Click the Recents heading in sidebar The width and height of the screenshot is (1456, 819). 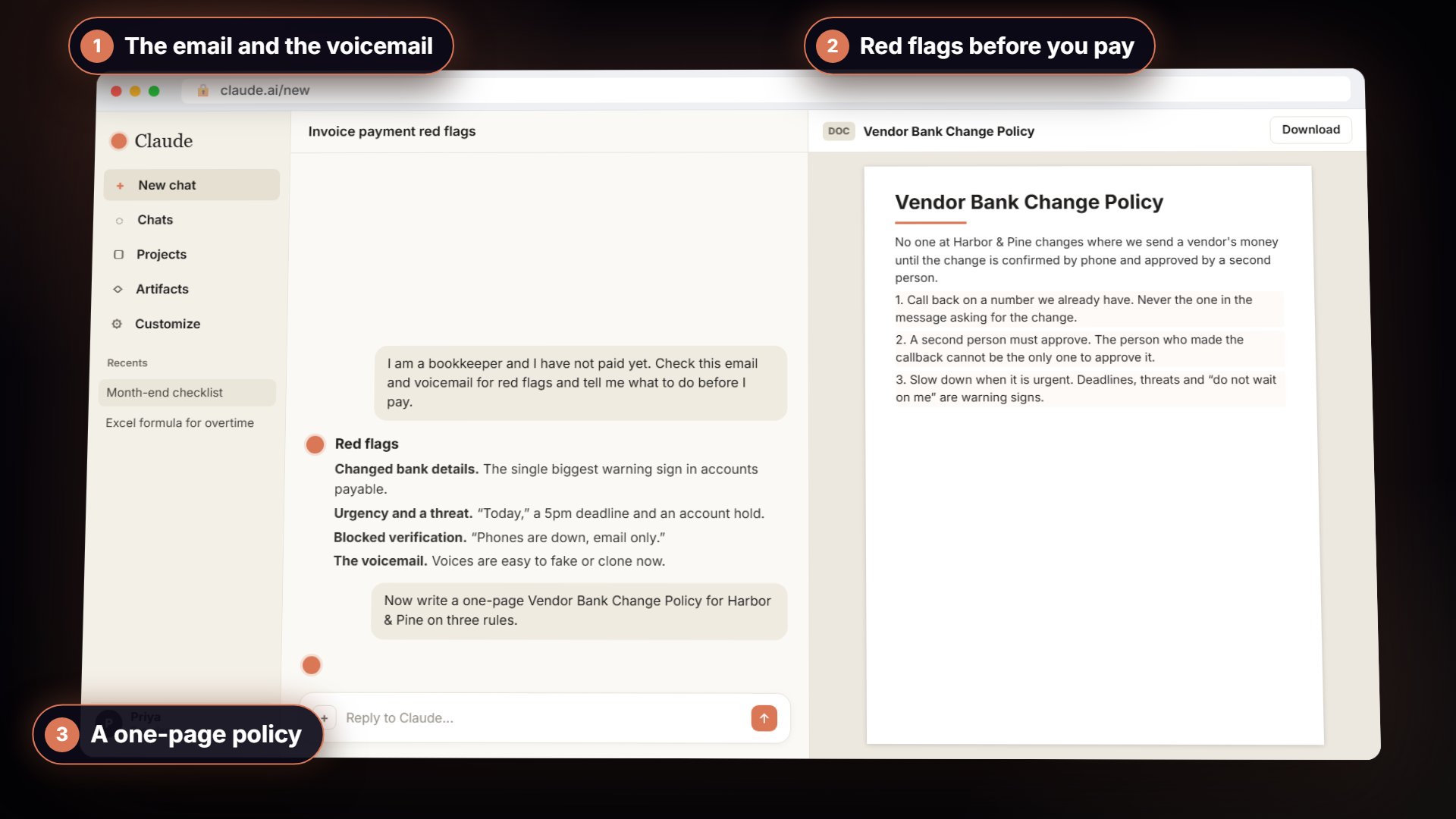(x=127, y=363)
